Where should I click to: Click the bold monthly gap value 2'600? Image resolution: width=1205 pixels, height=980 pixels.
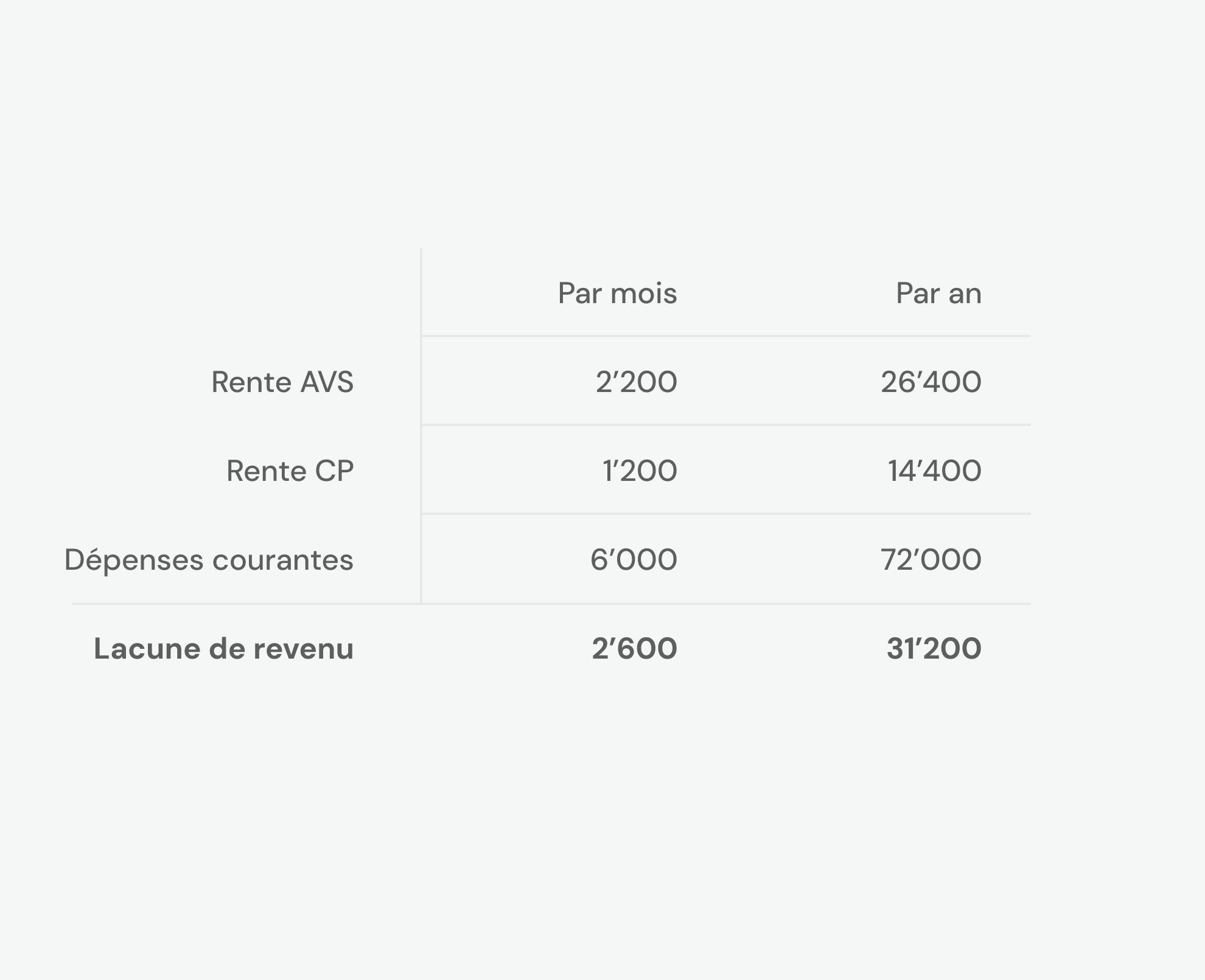pos(634,649)
